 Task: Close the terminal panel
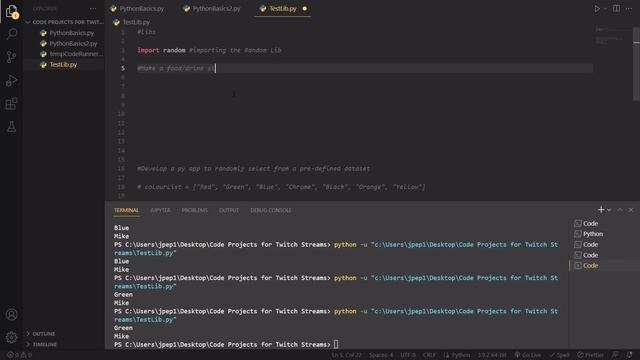[631, 210]
